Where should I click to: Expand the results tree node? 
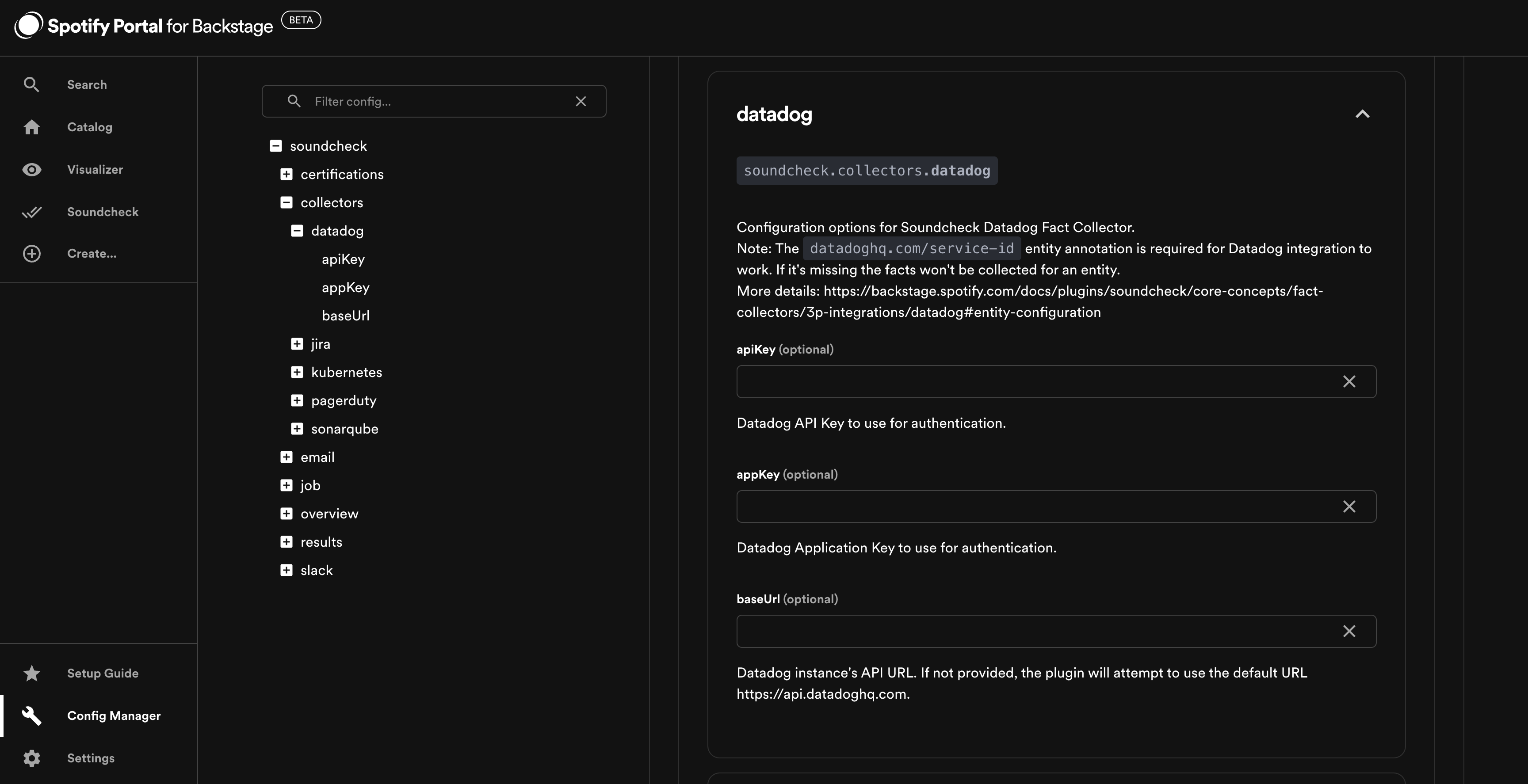pyautogui.click(x=286, y=542)
